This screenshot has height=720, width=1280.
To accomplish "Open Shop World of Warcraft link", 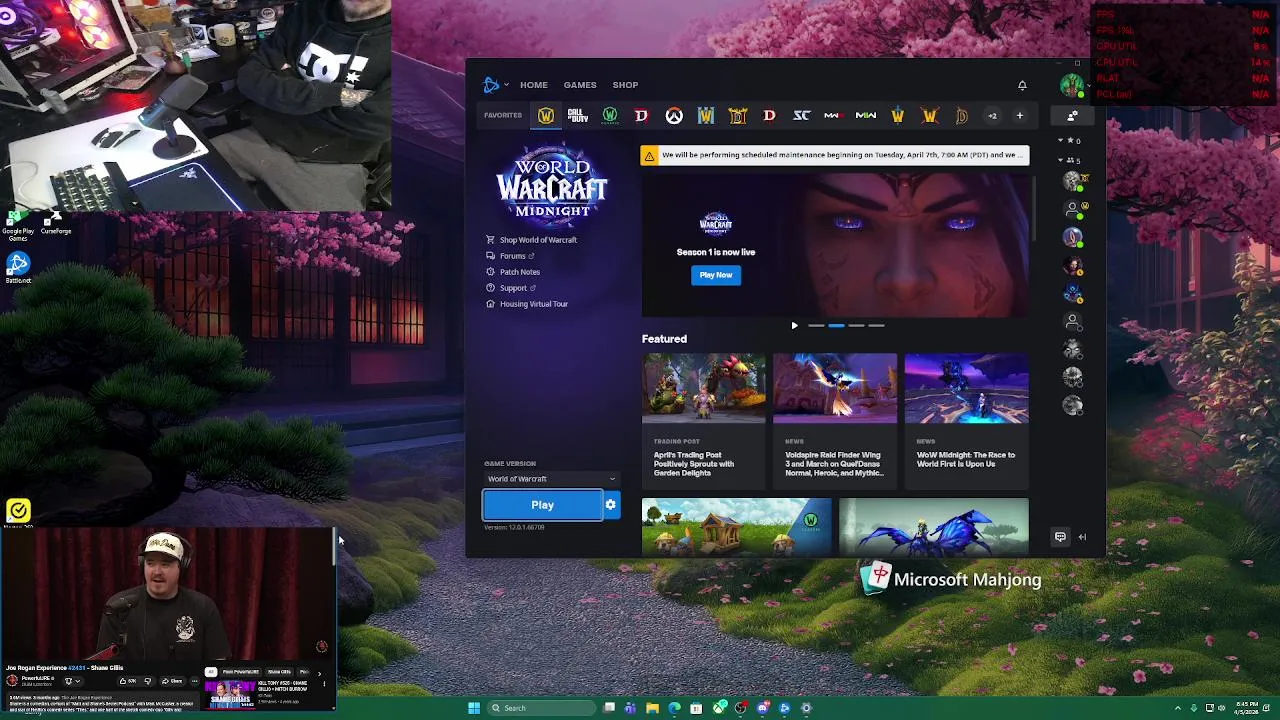I will click(x=531, y=240).
